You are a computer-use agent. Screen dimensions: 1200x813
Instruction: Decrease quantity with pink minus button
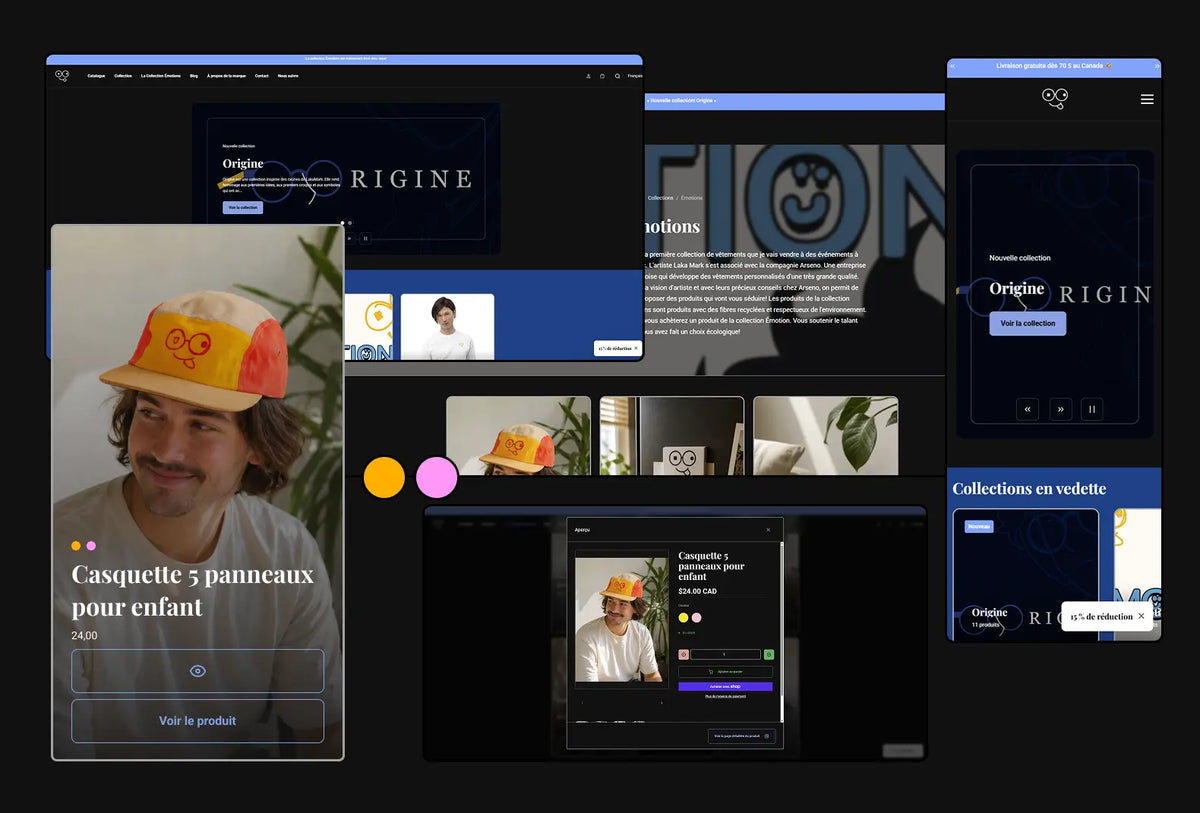[684, 654]
